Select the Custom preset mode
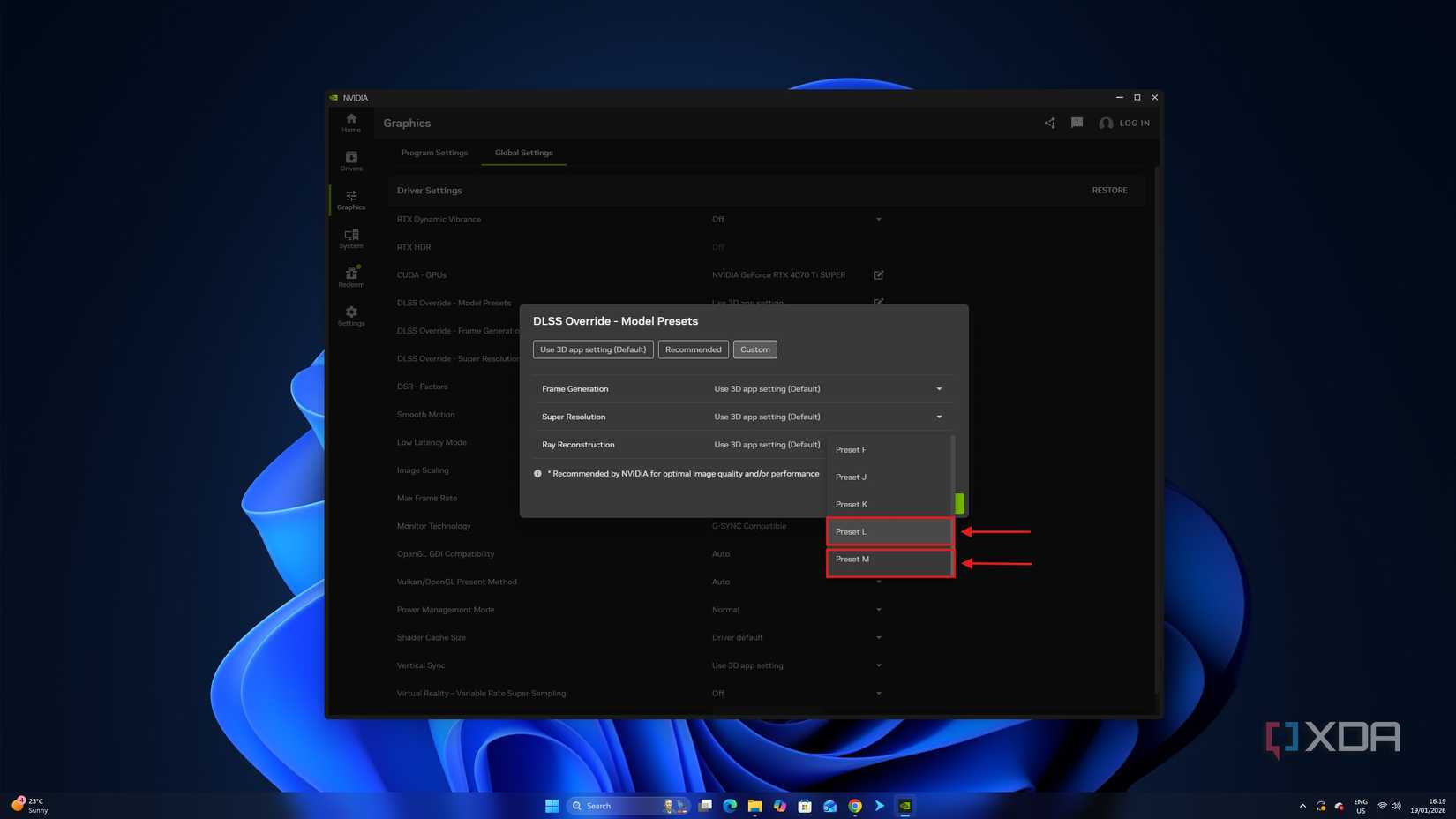Screen dimensions: 1456x819 tap(754, 349)
